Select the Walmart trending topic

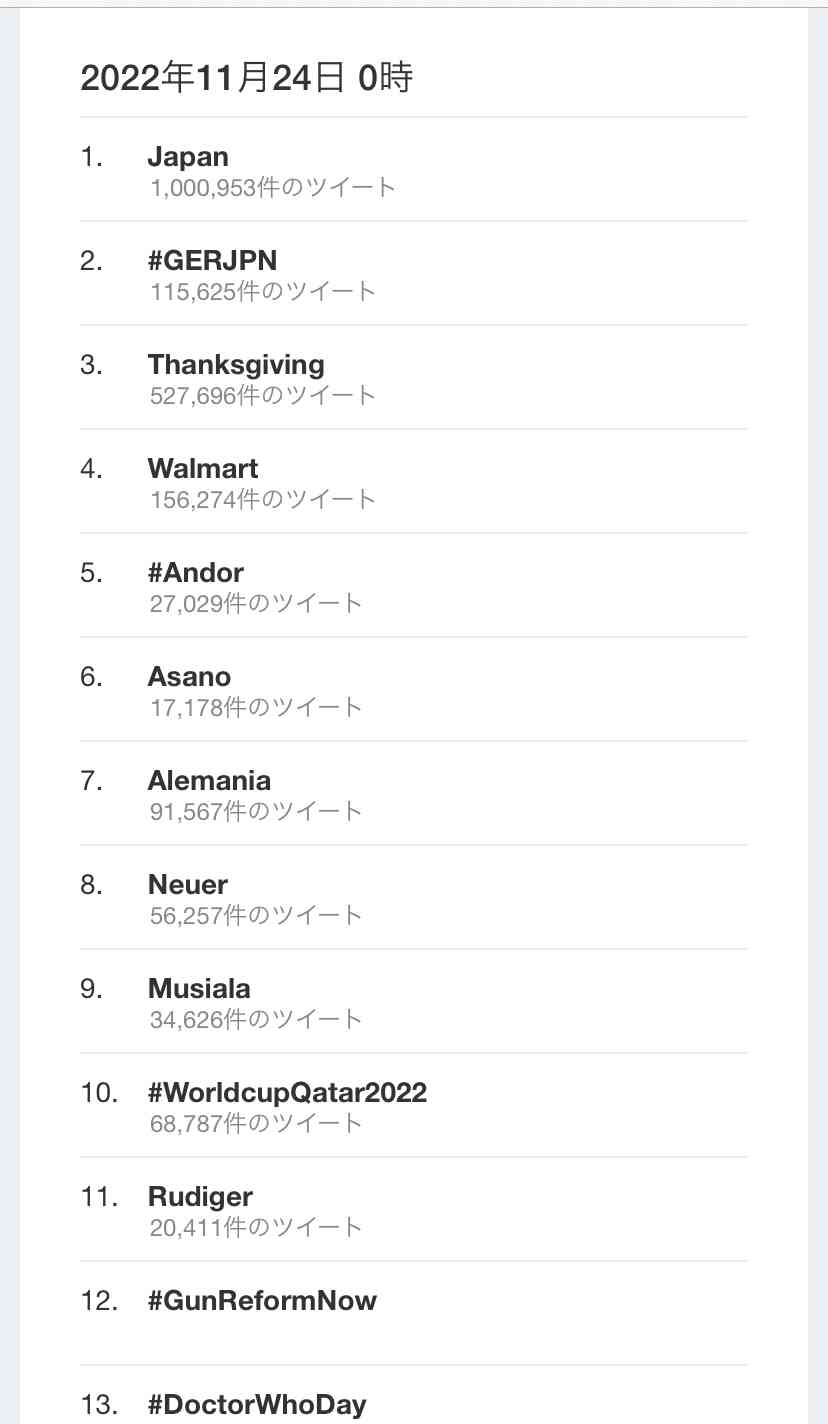203,468
